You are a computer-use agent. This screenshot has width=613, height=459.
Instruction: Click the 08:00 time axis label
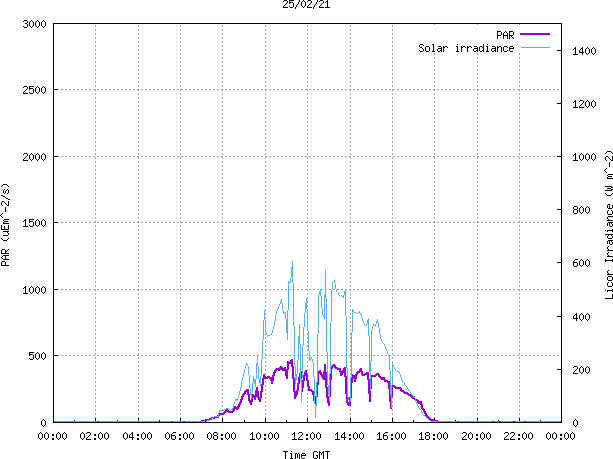(x=222, y=436)
